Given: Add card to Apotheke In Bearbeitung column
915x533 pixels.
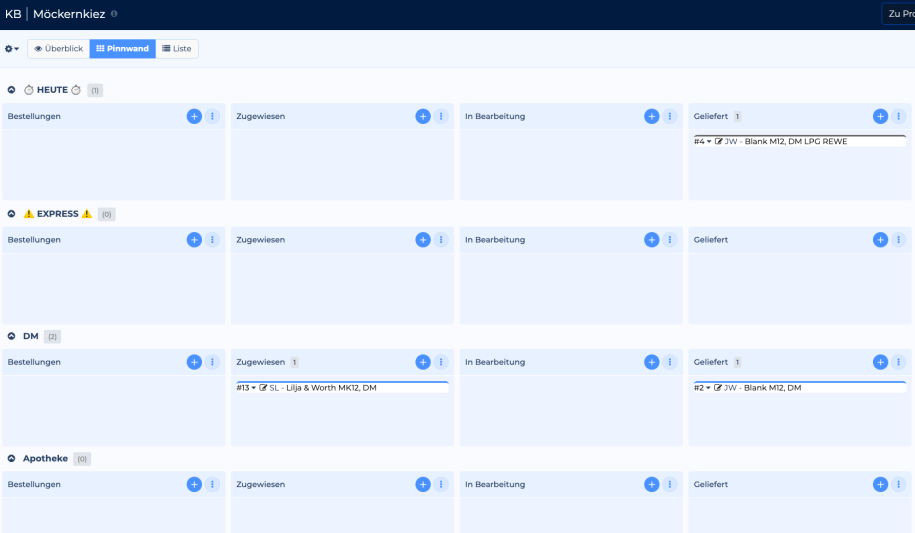Looking at the screenshot, I should pos(652,485).
